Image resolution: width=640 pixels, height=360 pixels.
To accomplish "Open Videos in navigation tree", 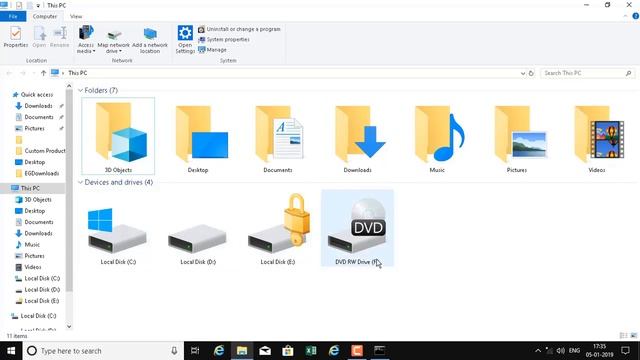I will [x=33, y=267].
